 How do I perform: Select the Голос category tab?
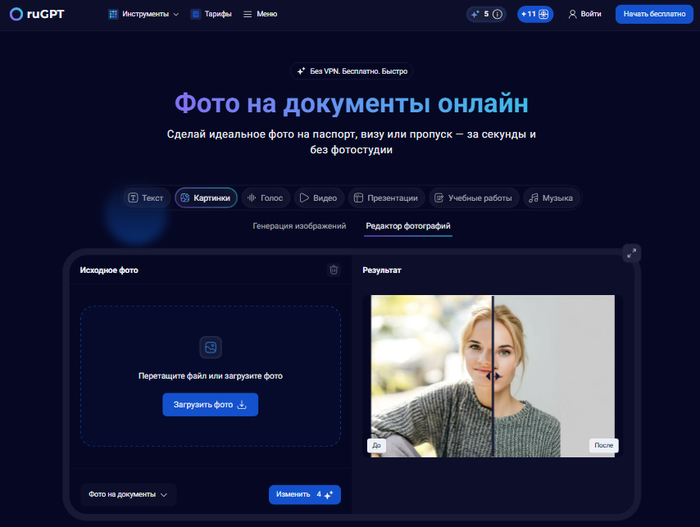pyautogui.click(x=264, y=198)
